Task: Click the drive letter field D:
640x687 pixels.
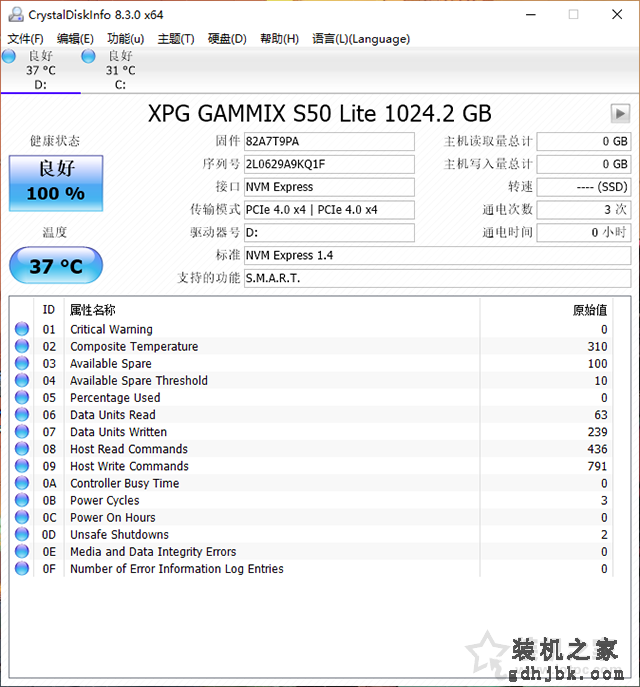Action: 329,233
